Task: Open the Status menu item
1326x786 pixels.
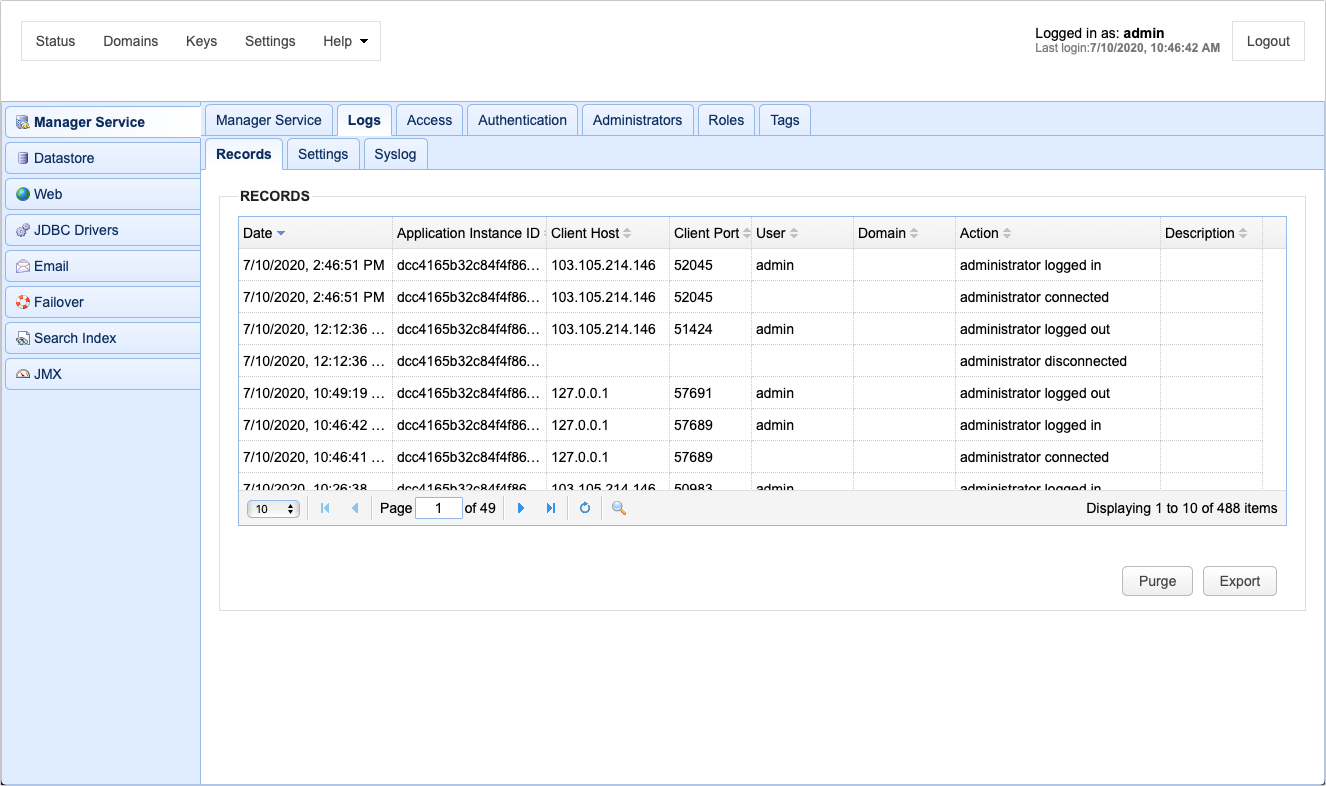Action: point(55,41)
